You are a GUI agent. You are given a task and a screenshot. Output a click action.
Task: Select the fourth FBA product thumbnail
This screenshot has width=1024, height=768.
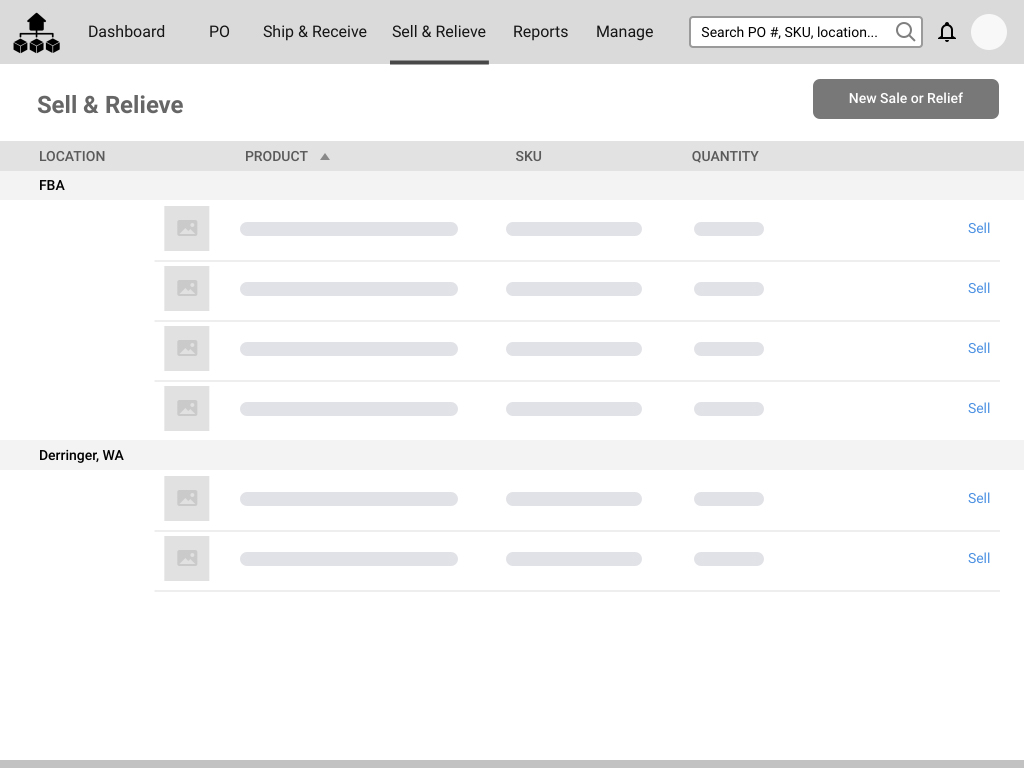[187, 408]
